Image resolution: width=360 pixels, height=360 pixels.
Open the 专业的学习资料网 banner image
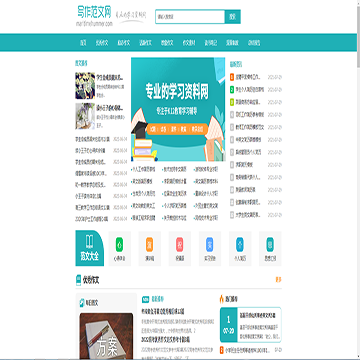tap(178, 109)
